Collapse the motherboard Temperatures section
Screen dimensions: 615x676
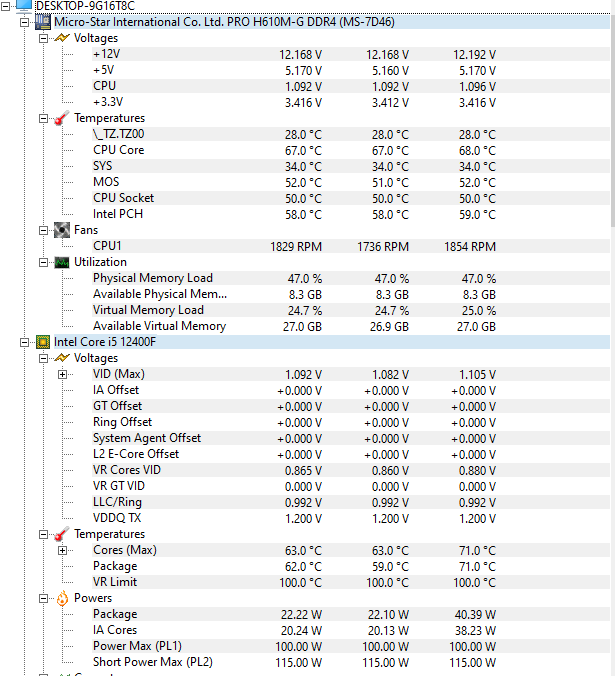[44, 118]
